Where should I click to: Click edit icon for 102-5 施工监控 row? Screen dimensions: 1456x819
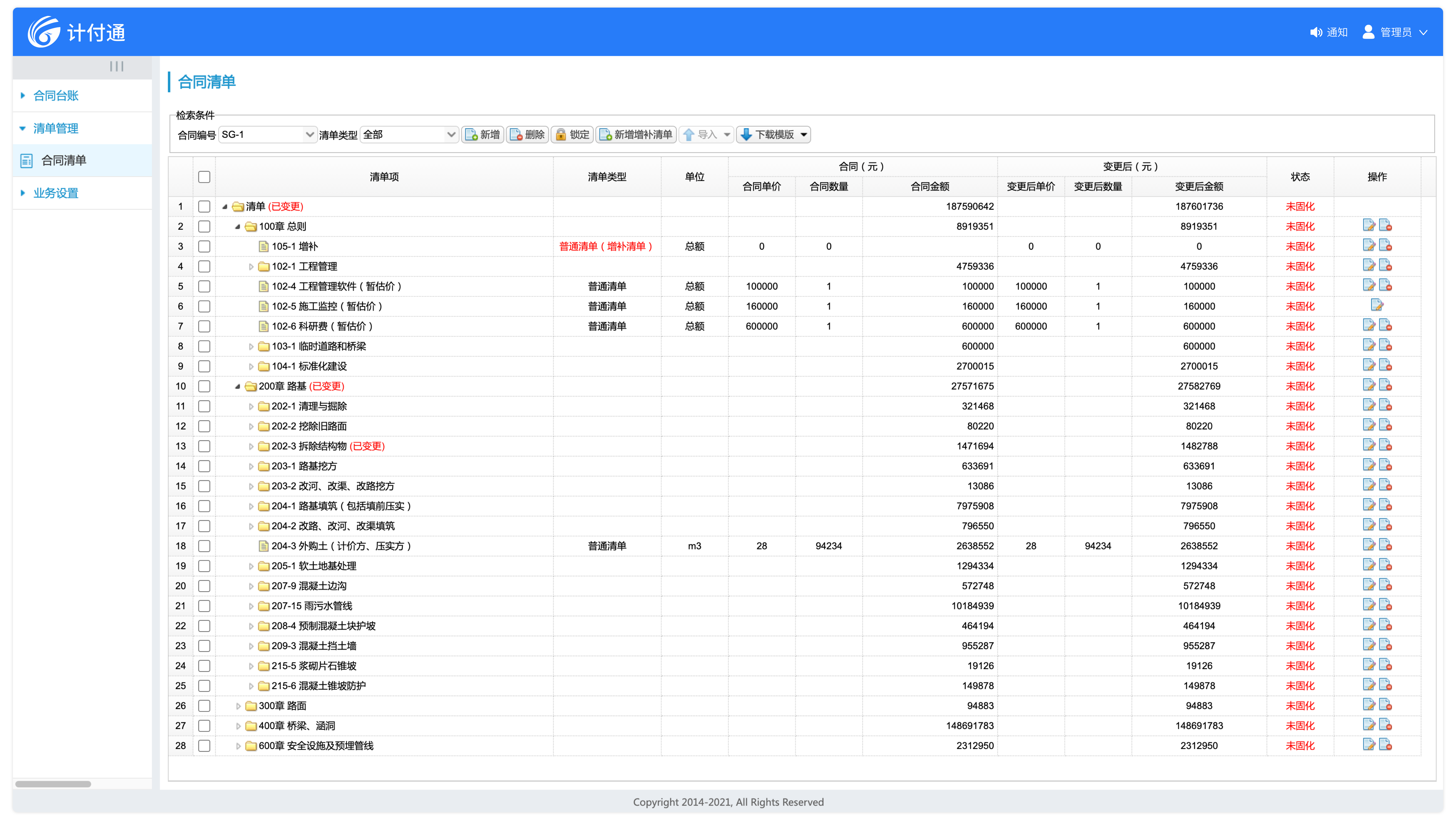[x=1377, y=305]
